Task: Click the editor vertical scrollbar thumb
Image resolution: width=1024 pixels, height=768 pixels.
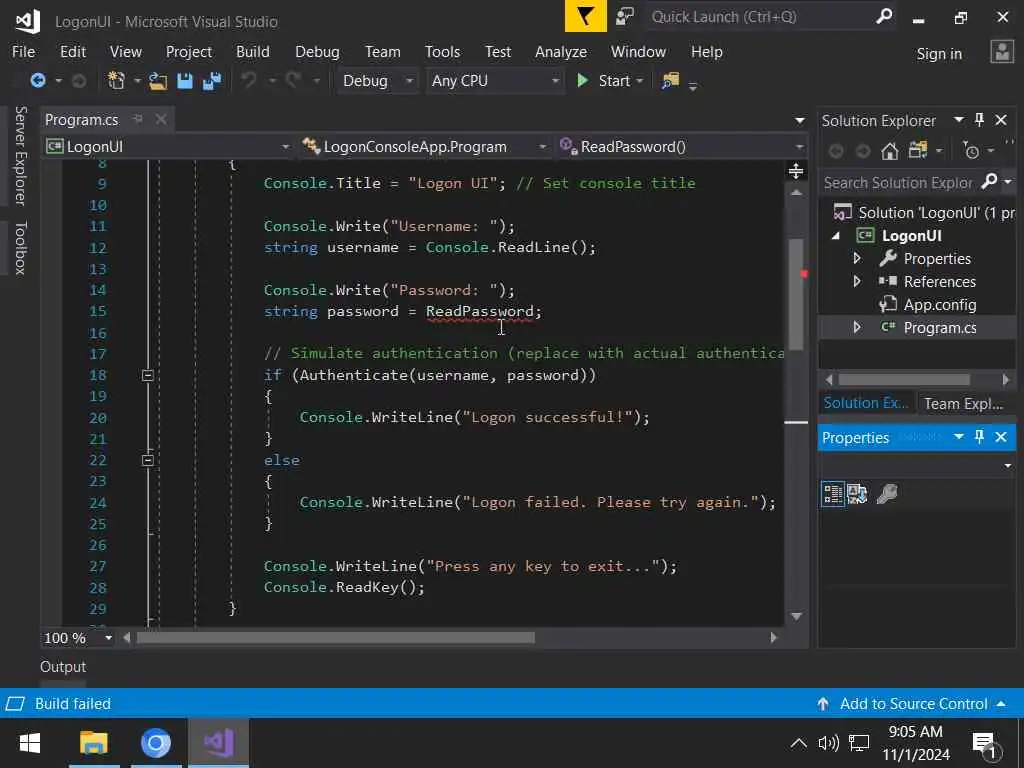Action: pos(795,294)
